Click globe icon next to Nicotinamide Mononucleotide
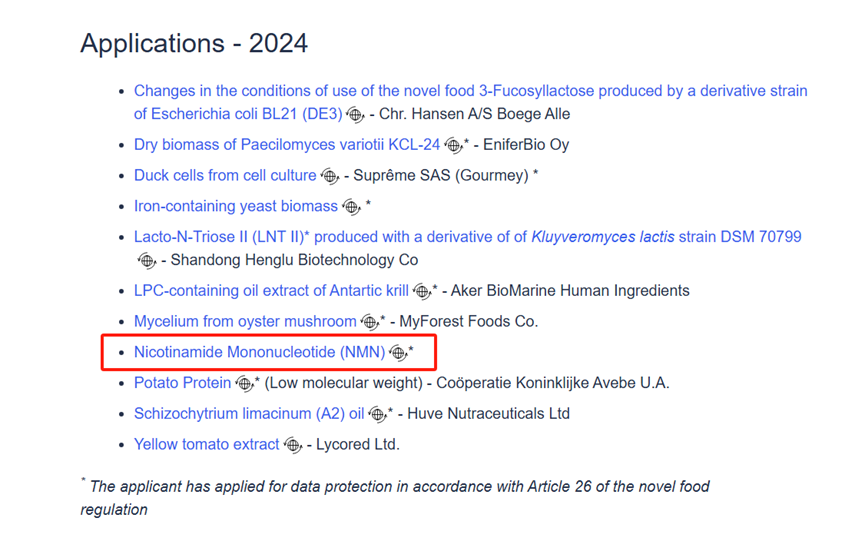 (398, 353)
